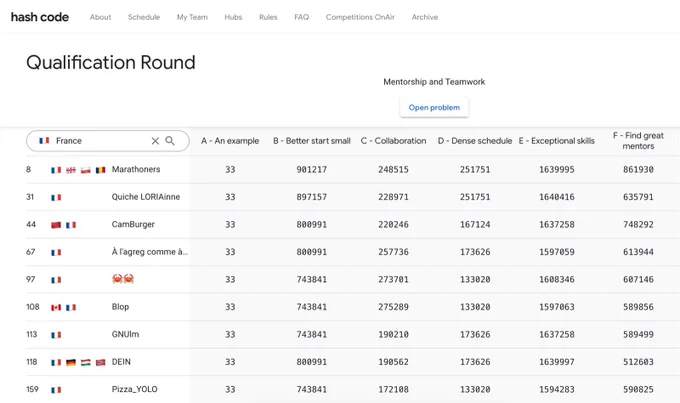Click the Polish flag in Marathoners row
Screen dimensions: 680x403
(85, 170)
